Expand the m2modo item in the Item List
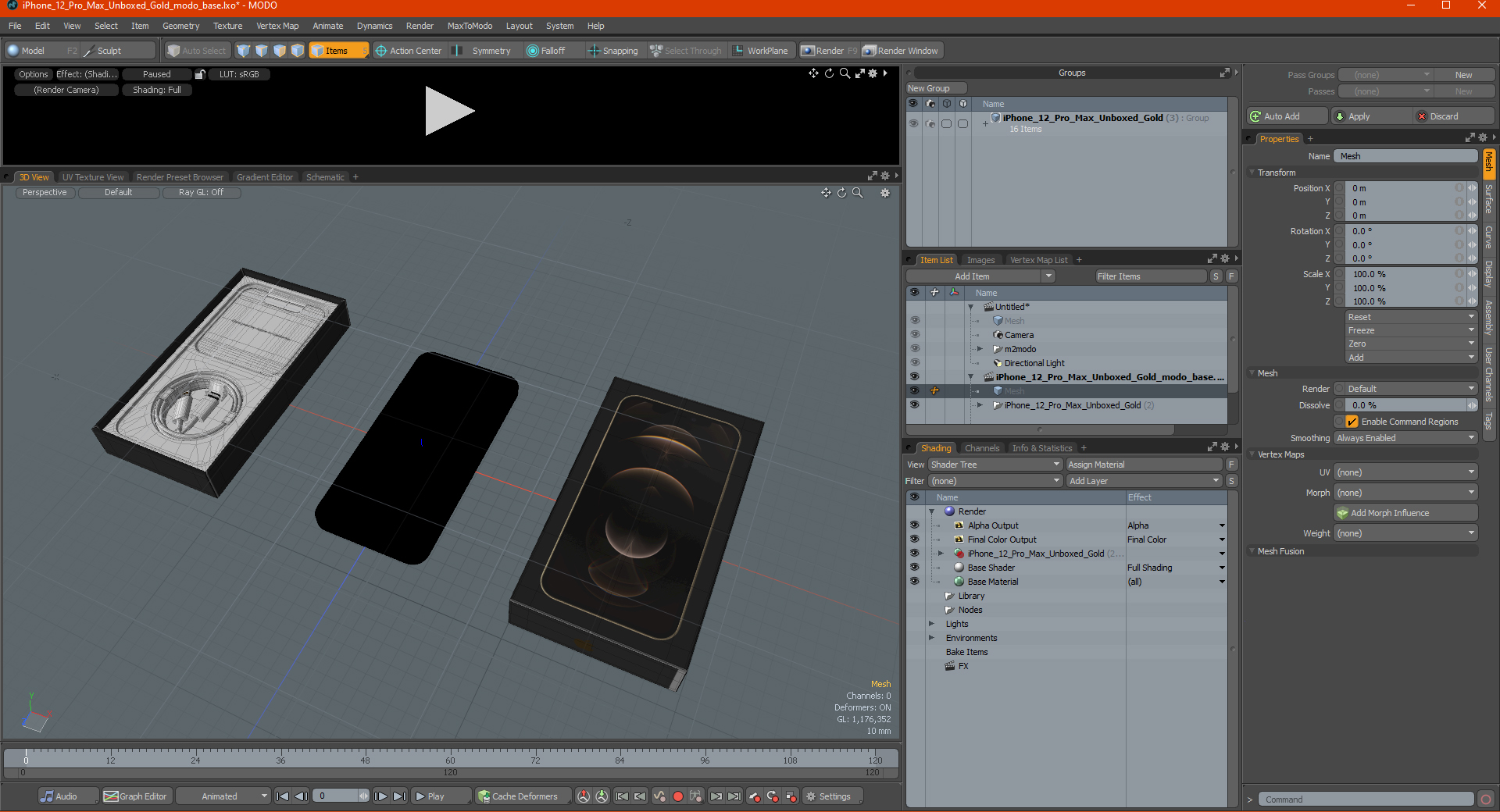Viewport: 1500px width, 812px height. coord(980,349)
